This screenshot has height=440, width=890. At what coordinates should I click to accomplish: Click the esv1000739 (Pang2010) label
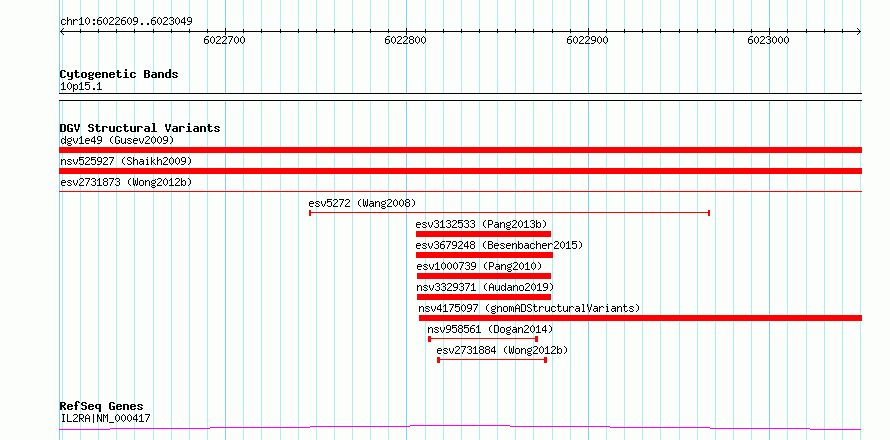(x=479, y=266)
